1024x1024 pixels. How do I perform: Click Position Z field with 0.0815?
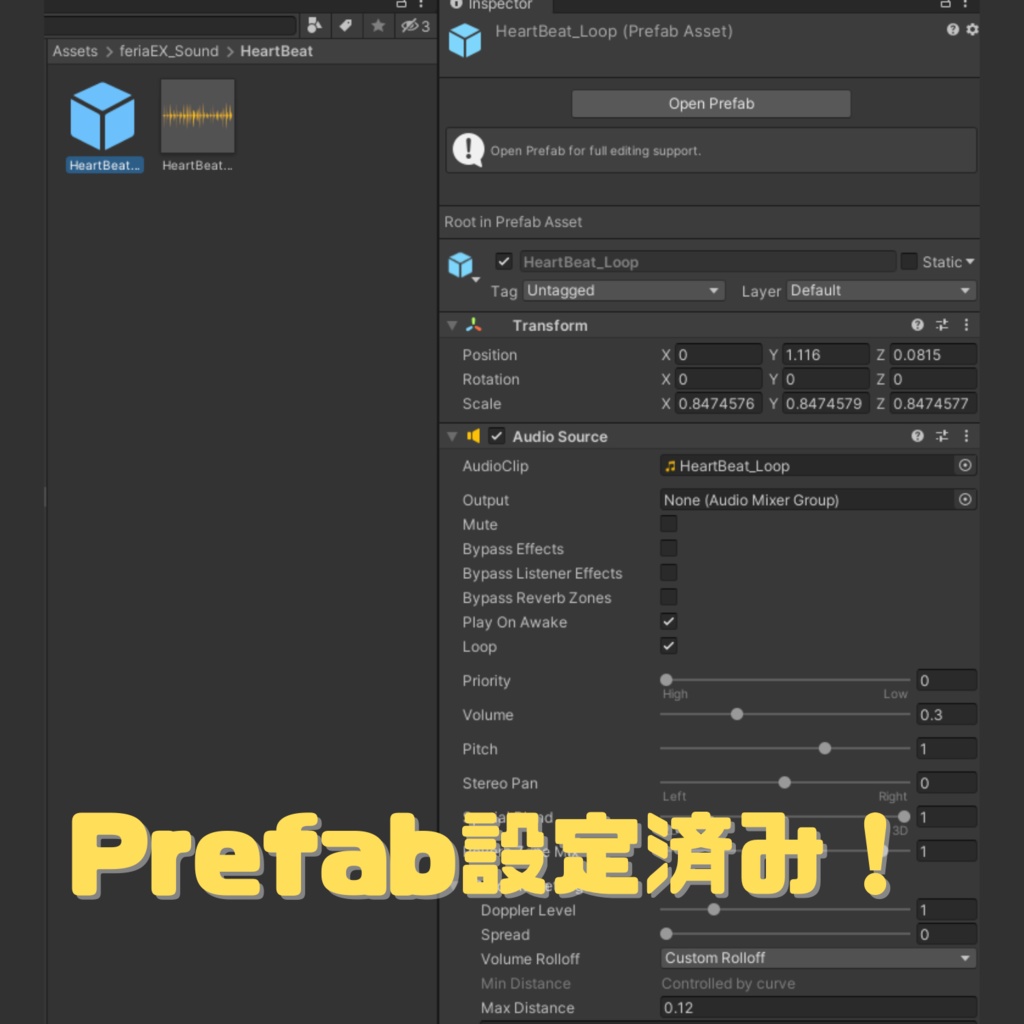933,355
